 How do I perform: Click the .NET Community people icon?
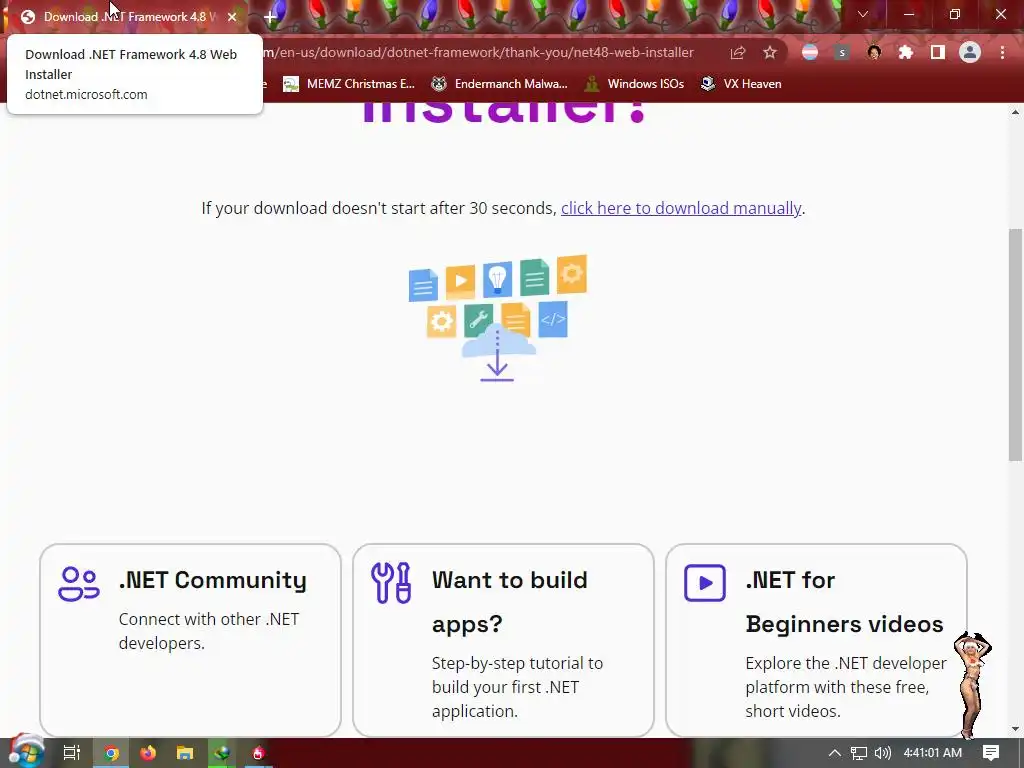point(78,583)
